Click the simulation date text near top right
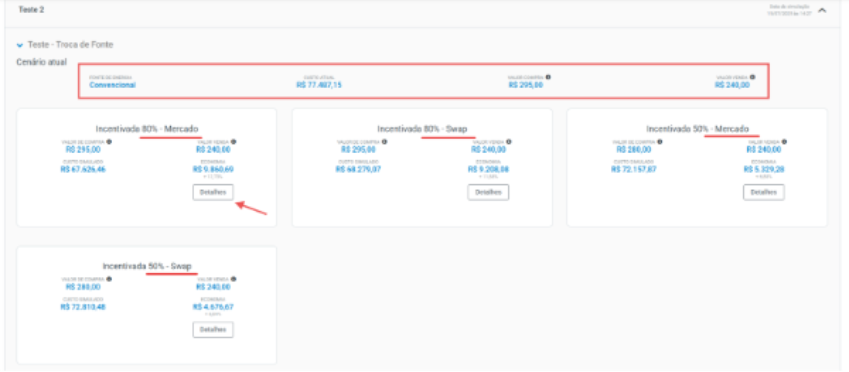 790,10
